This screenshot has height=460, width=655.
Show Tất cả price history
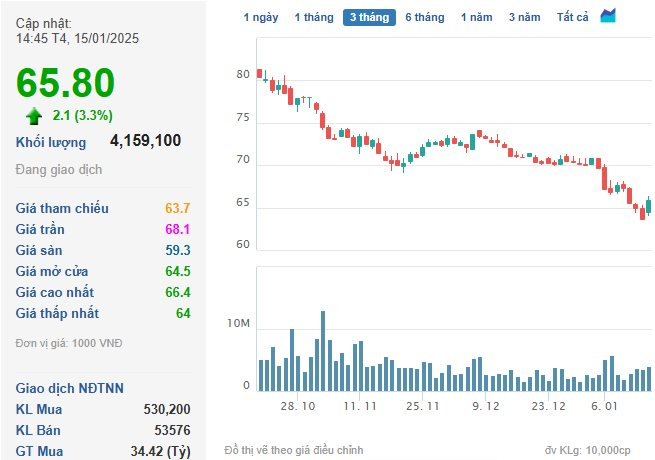[572, 18]
